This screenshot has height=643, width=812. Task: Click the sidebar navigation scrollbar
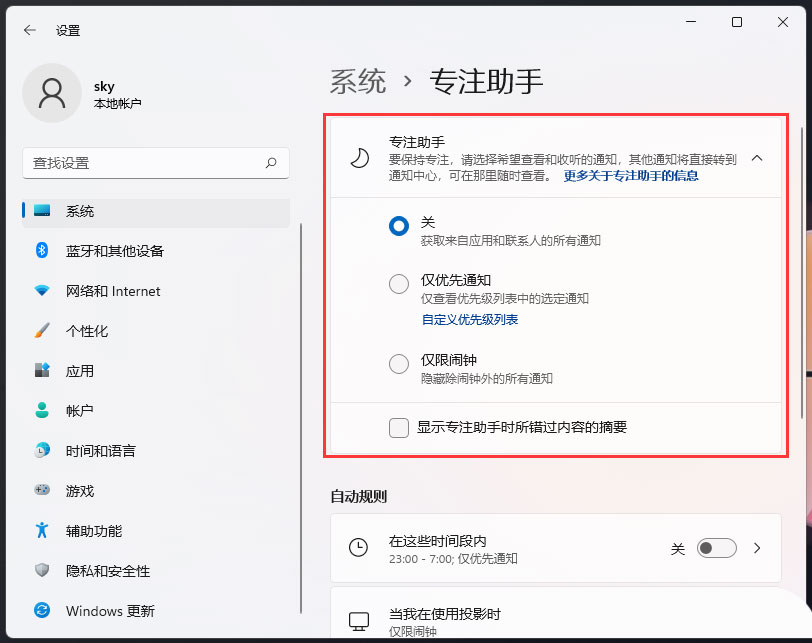point(301,418)
